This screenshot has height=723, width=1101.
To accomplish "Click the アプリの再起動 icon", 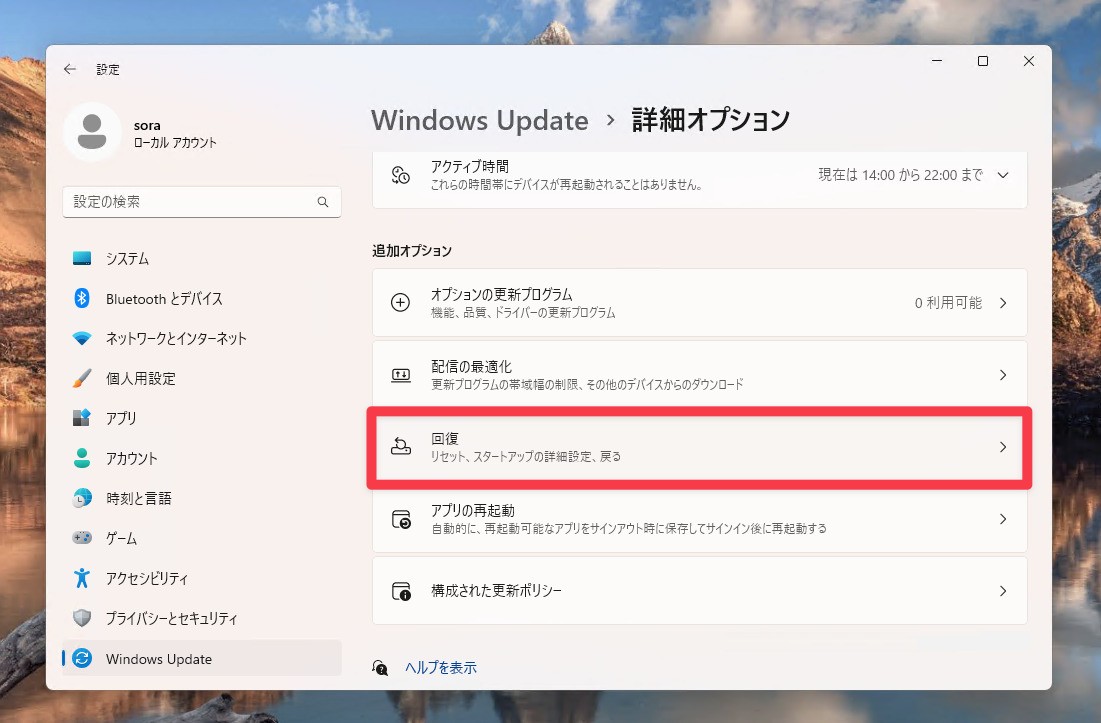I will pyautogui.click(x=401, y=519).
